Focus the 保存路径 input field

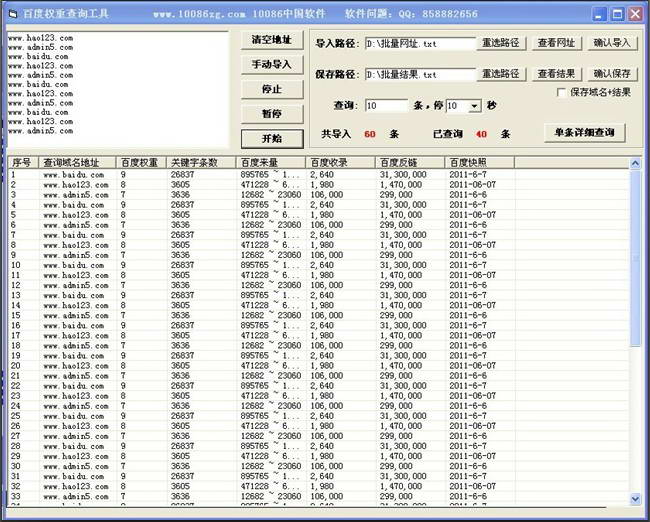coord(420,75)
